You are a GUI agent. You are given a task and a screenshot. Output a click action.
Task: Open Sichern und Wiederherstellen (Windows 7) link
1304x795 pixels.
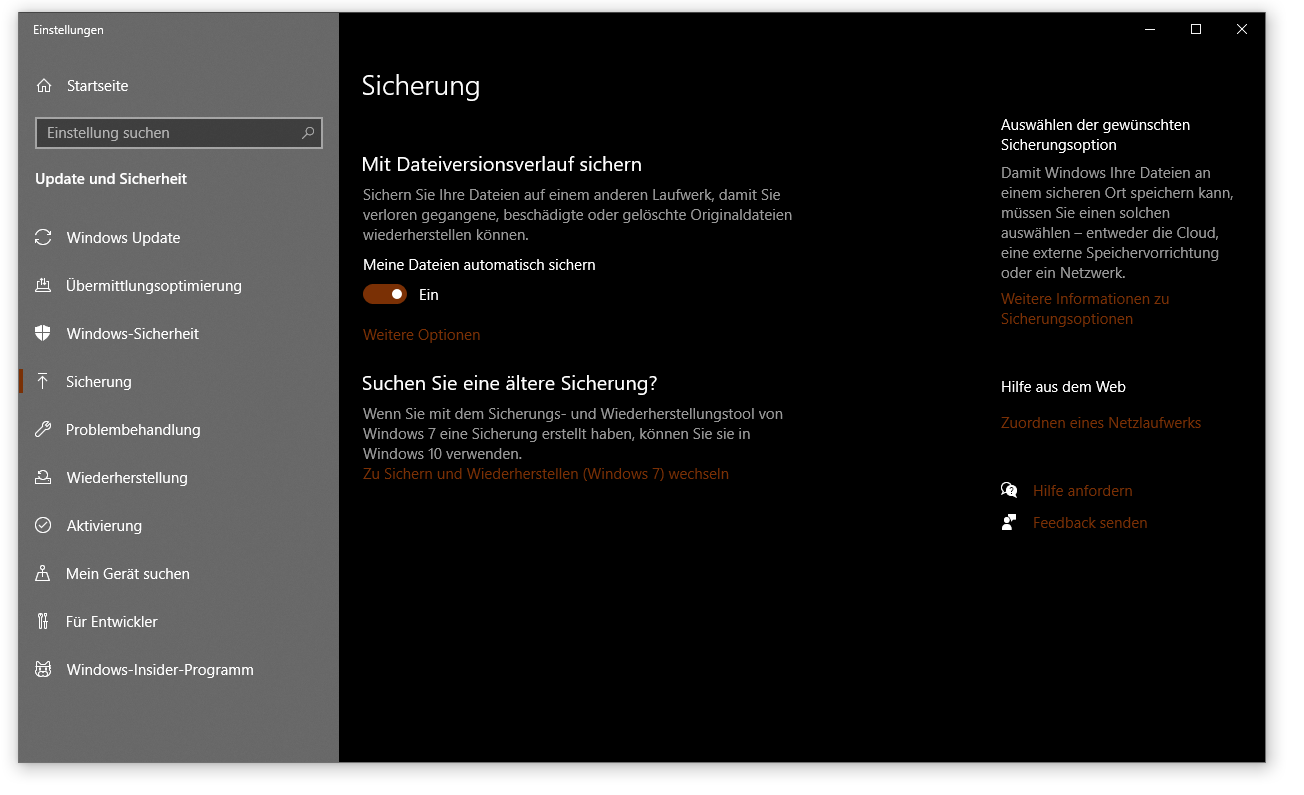click(x=546, y=474)
